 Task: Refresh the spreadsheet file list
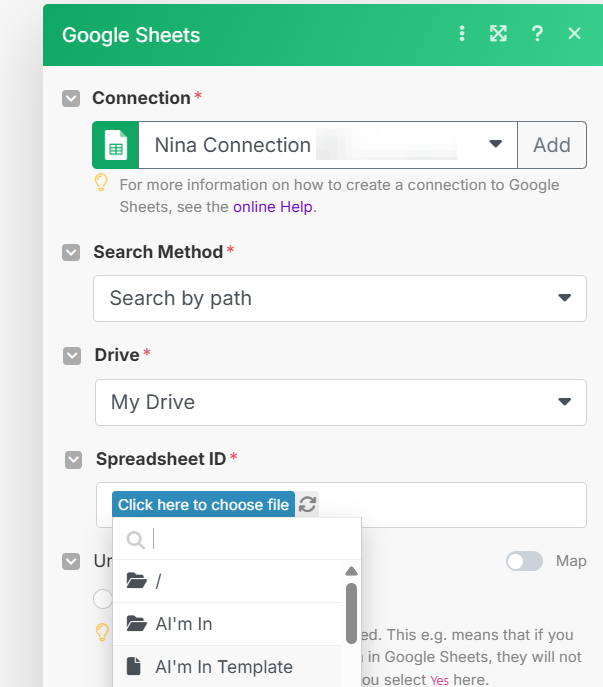point(307,504)
